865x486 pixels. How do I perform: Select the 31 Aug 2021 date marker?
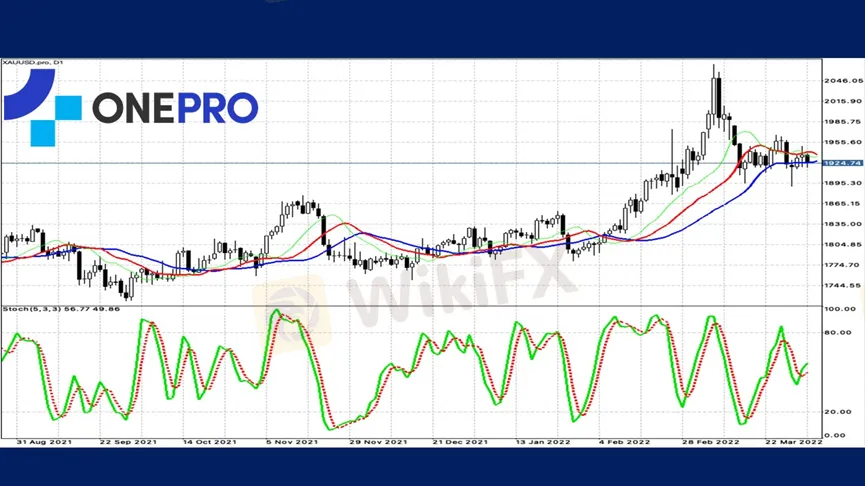click(45, 441)
